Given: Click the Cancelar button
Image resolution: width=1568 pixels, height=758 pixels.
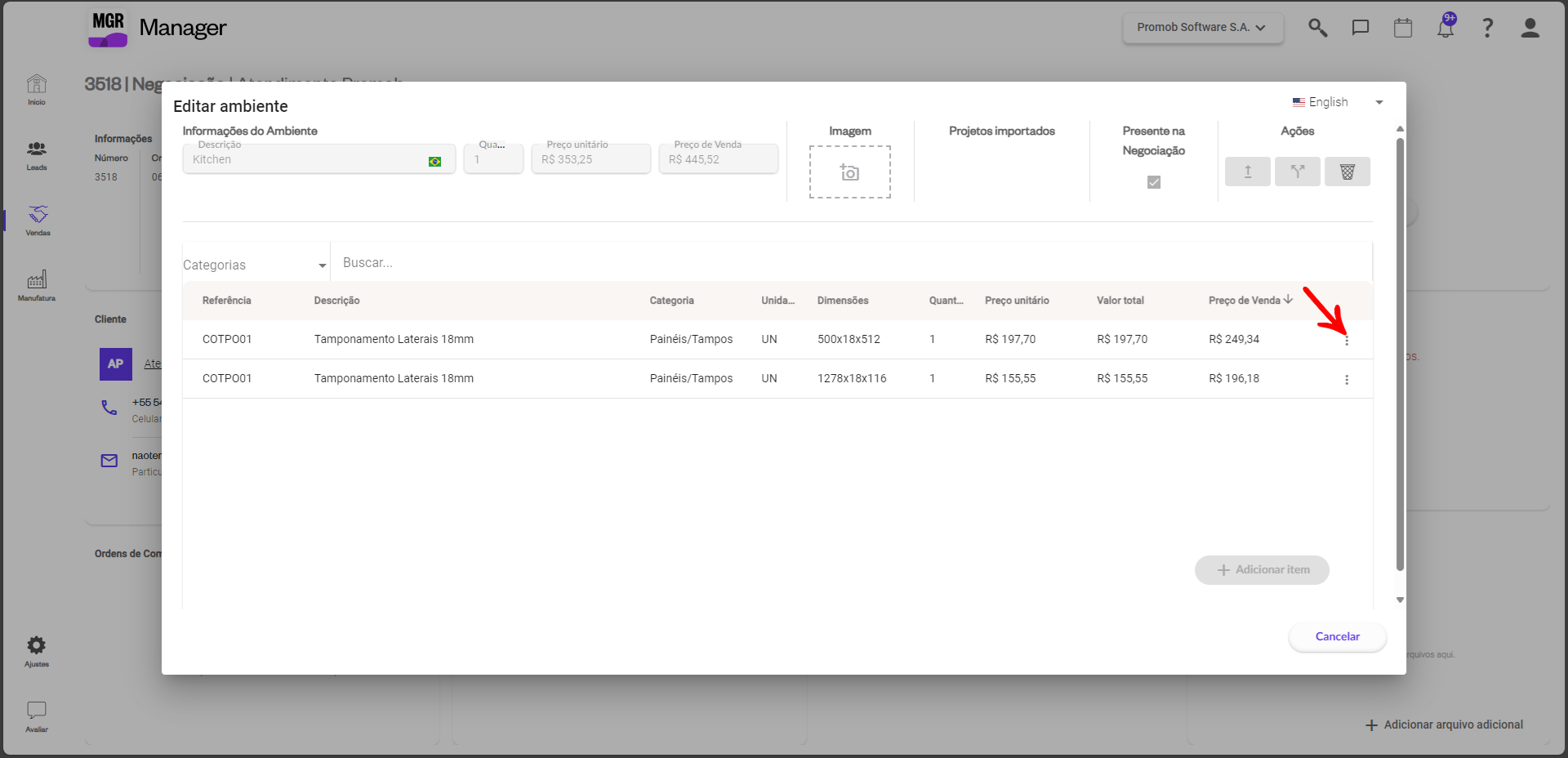Looking at the screenshot, I should tap(1337, 636).
